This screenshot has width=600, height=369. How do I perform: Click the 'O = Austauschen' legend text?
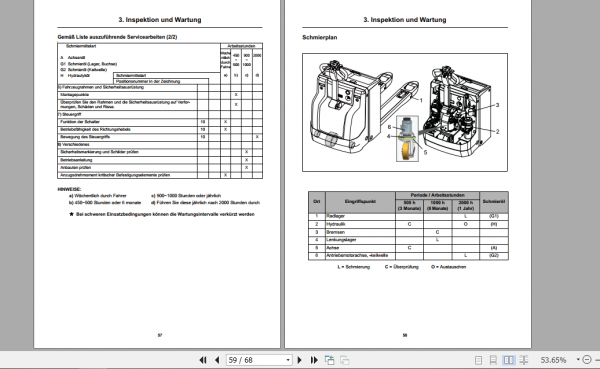point(448,267)
